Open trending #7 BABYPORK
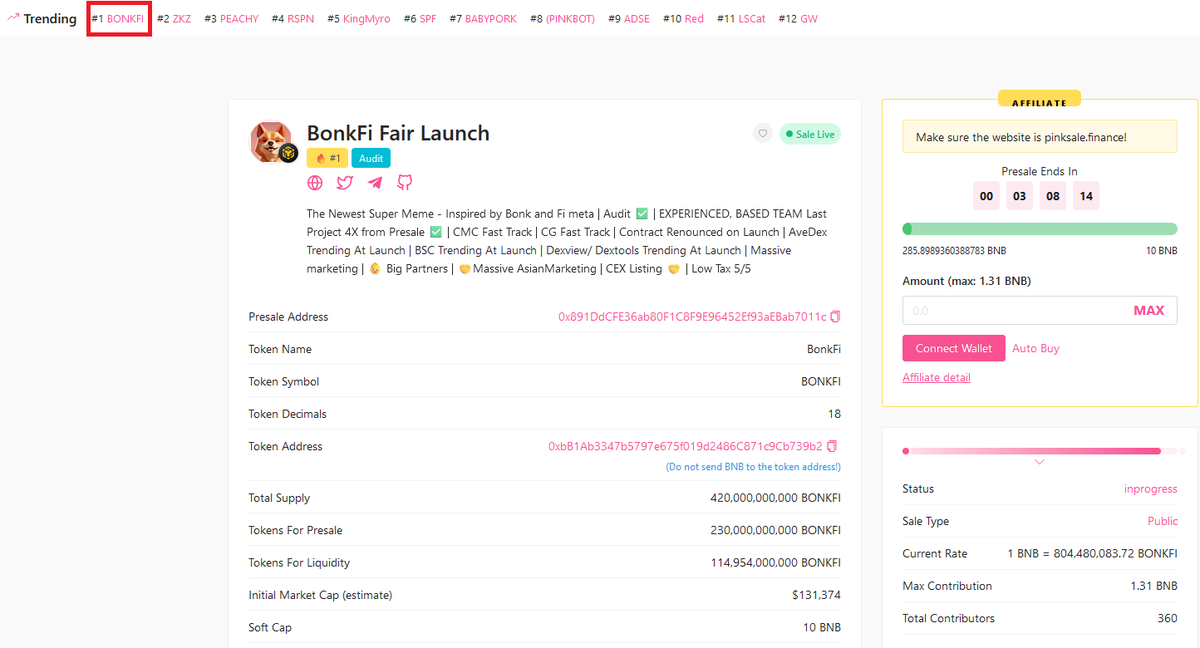This screenshot has width=1200, height=648. (483, 19)
